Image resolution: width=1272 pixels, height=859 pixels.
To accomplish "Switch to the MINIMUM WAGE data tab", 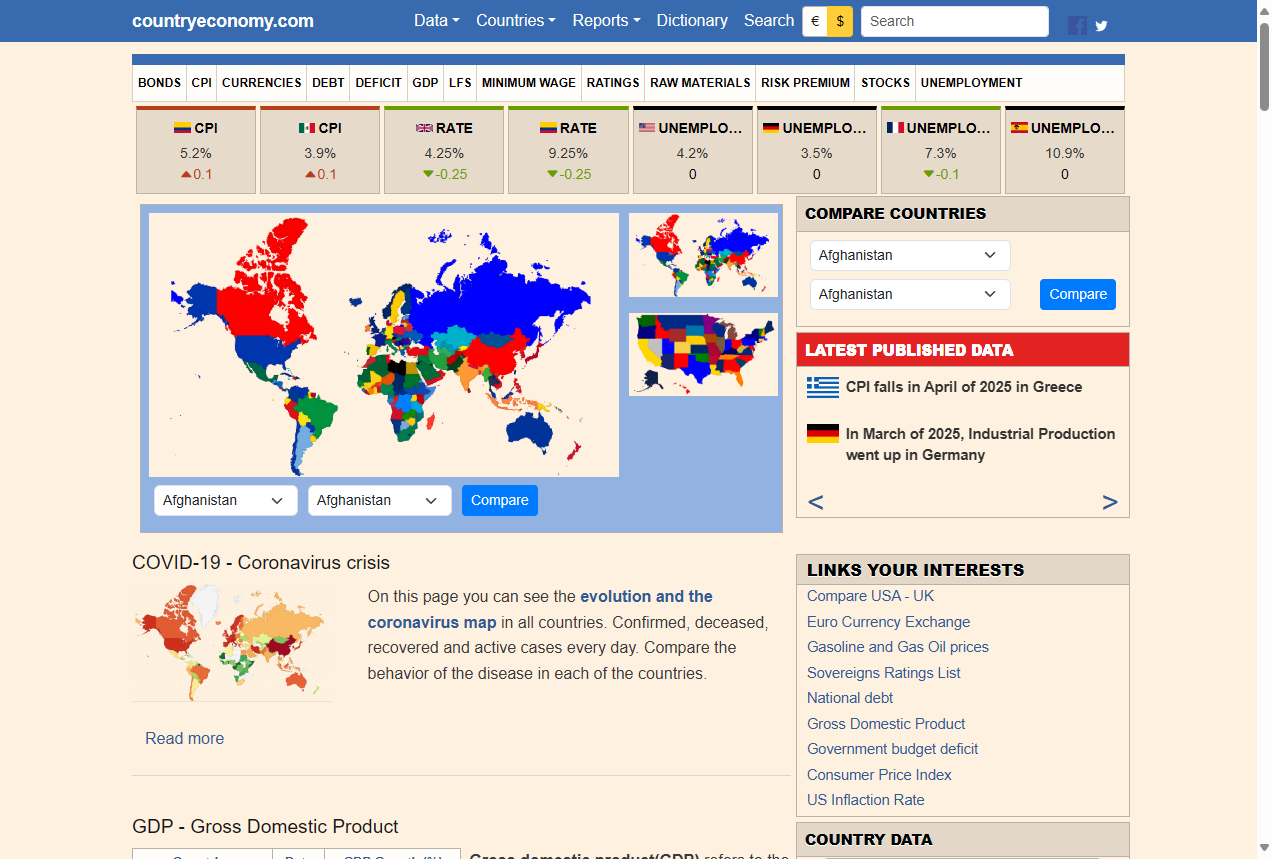I will tap(528, 83).
